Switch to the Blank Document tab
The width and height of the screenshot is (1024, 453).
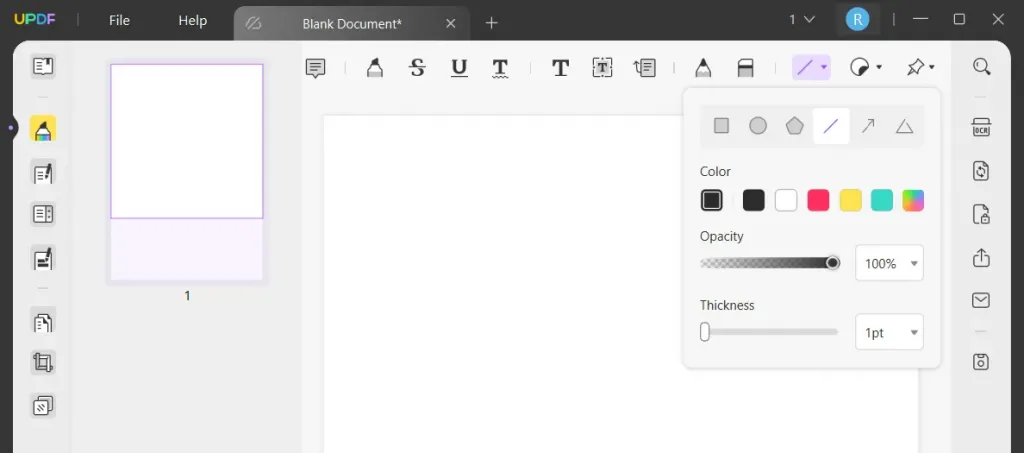(351, 23)
